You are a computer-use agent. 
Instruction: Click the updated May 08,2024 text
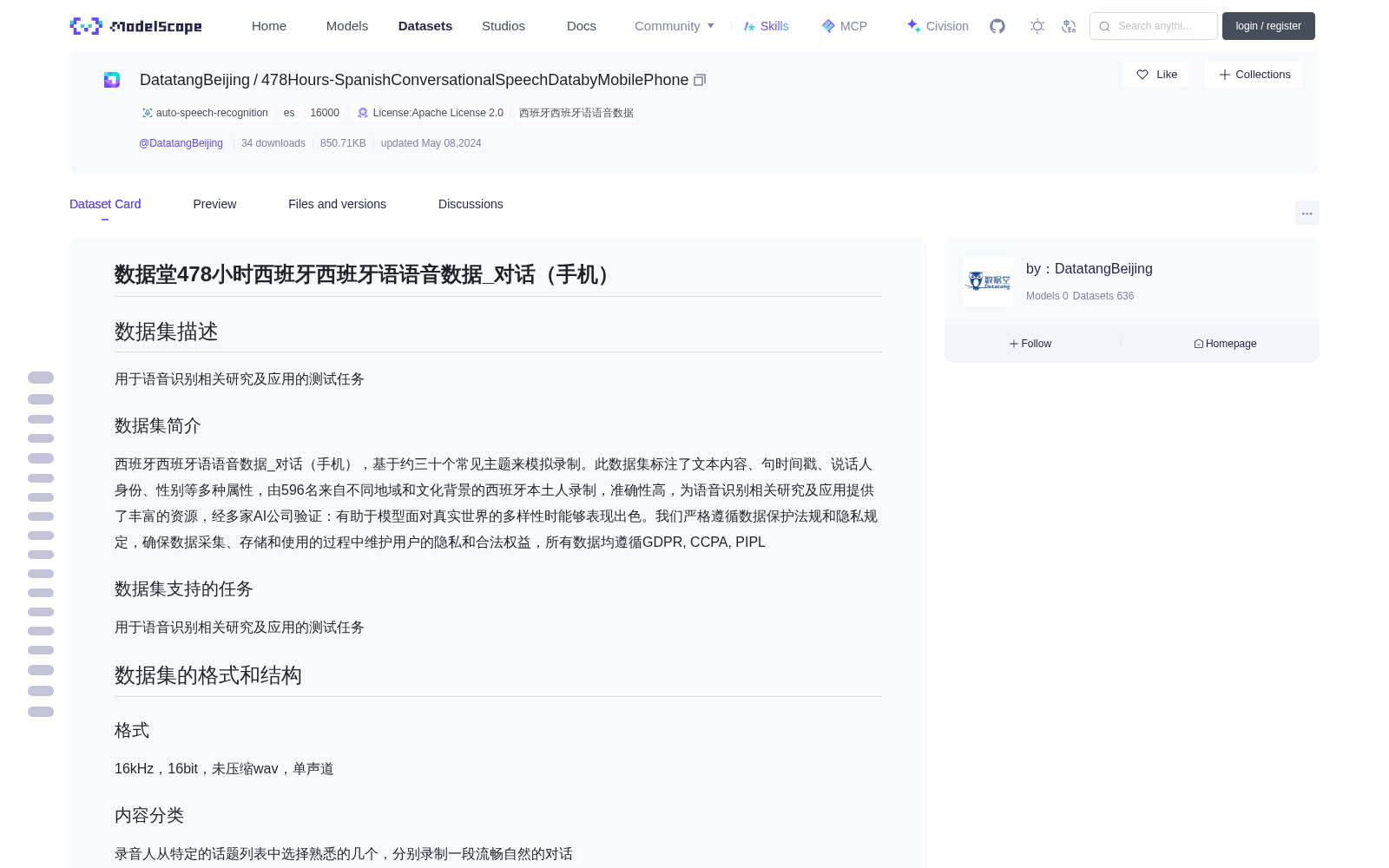tap(431, 143)
